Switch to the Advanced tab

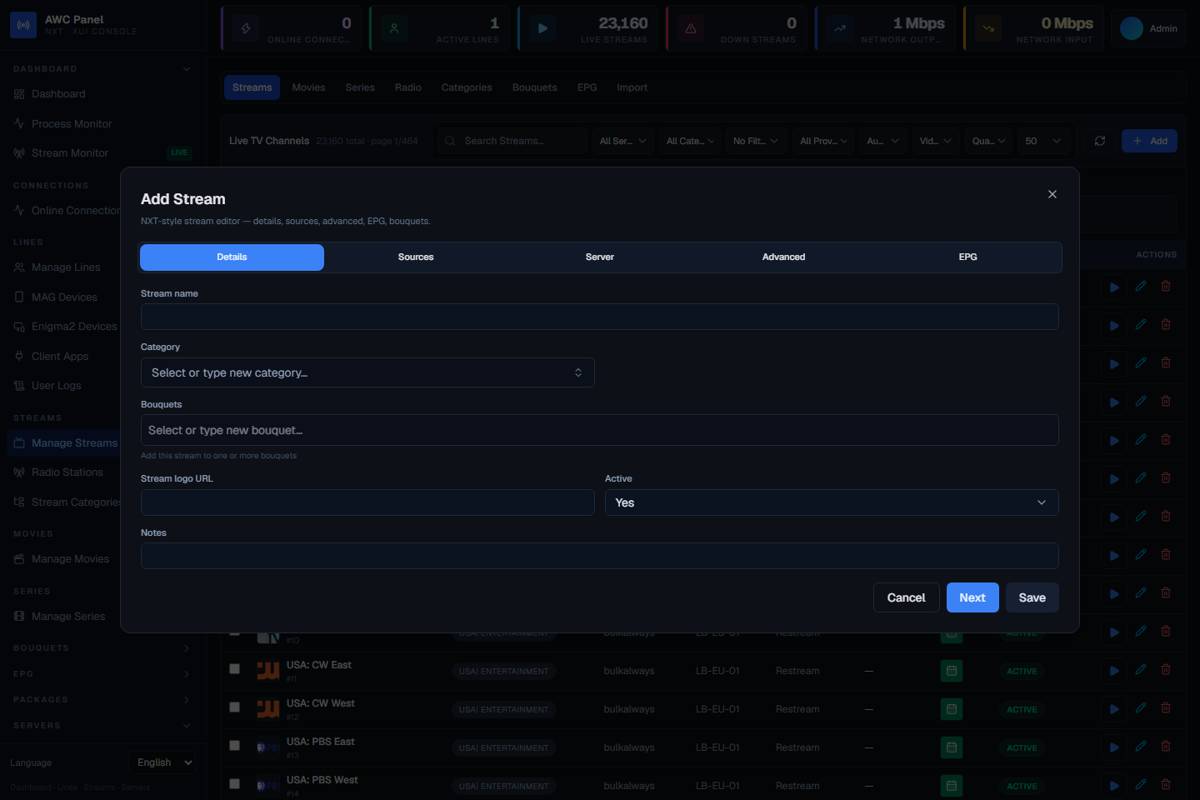(x=784, y=257)
